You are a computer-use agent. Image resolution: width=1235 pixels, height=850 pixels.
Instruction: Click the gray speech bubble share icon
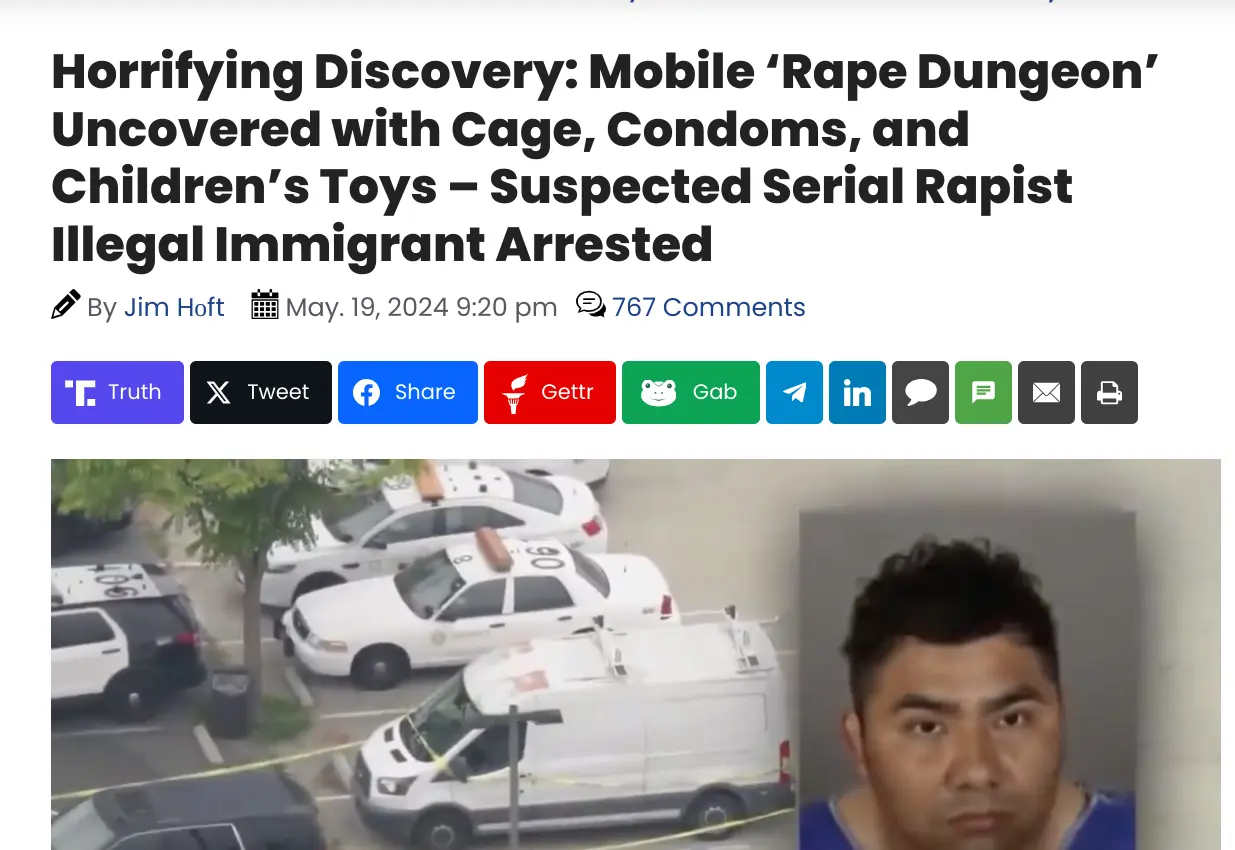(920, 392)
